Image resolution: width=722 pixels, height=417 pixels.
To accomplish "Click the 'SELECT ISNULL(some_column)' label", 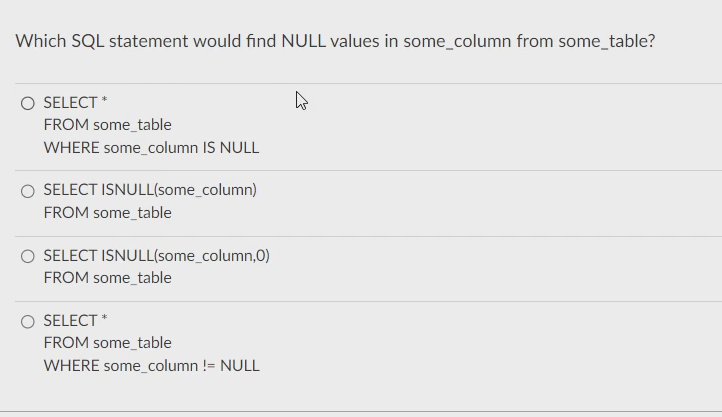I will (x=150, y=190).
